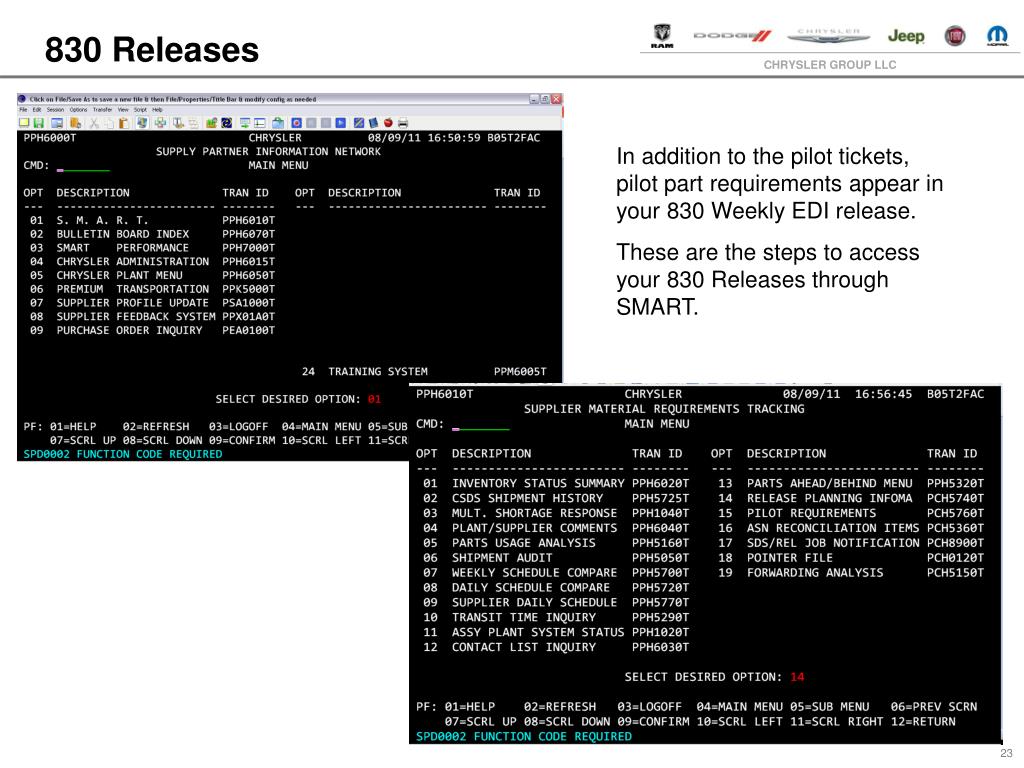The height and width of the screenshot is (768, 1024).
Task: Click the blue Mopar logo
Action: pyautogui.click(x=997, y=35)
